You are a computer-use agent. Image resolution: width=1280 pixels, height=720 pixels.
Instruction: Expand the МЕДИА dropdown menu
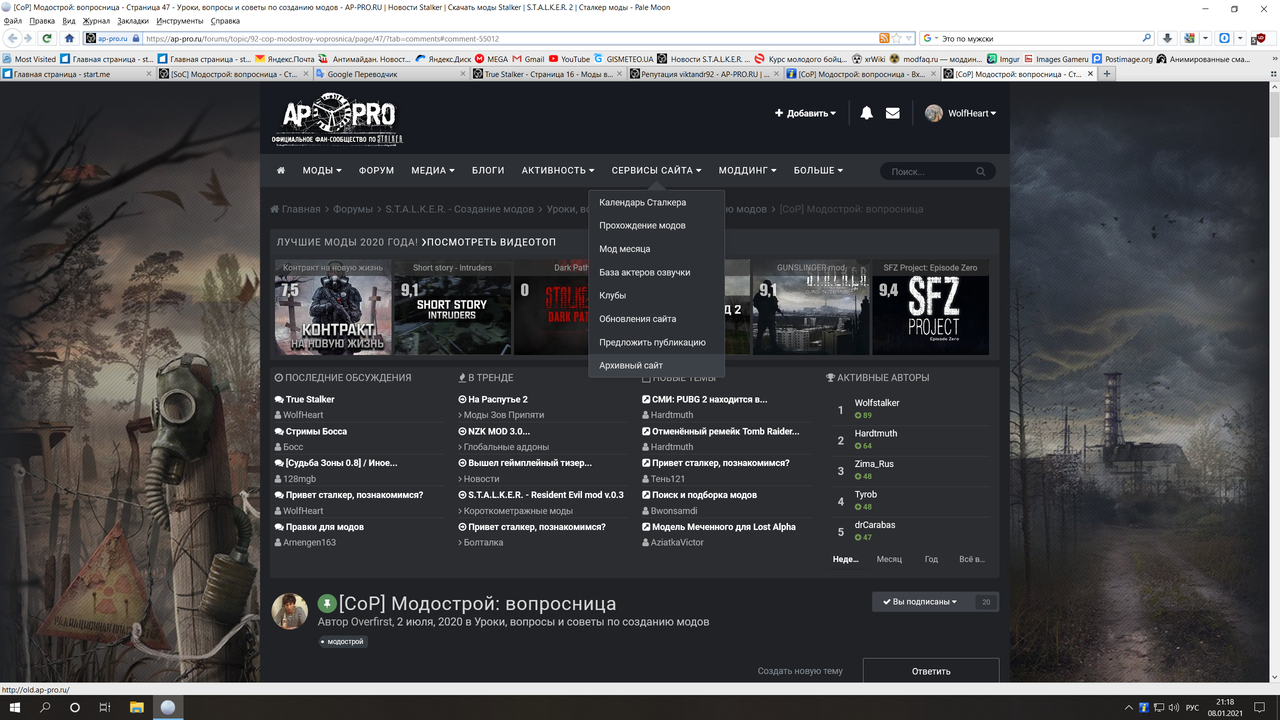click(433, 171)
